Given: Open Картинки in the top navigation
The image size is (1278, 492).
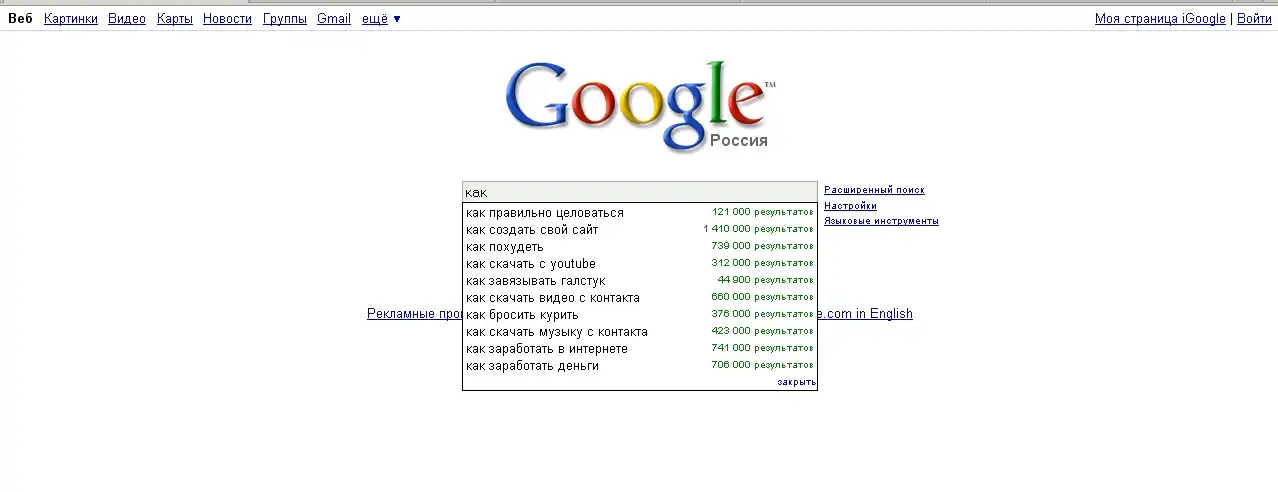Looking at the screenshot, I should [71, 19].
